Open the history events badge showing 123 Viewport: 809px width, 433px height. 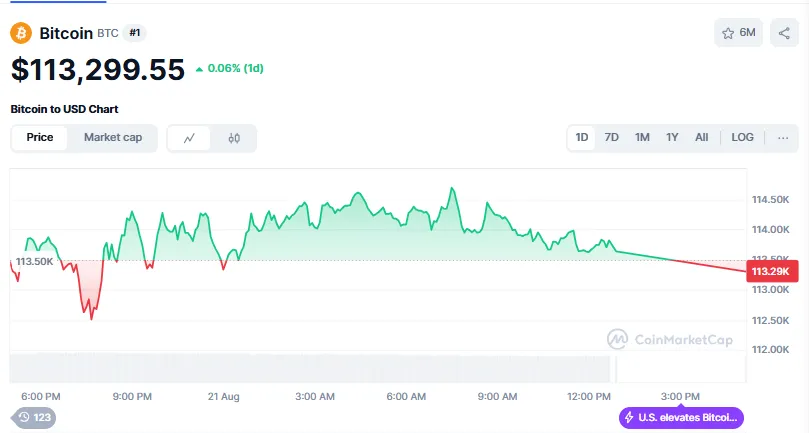coord(35,417)
